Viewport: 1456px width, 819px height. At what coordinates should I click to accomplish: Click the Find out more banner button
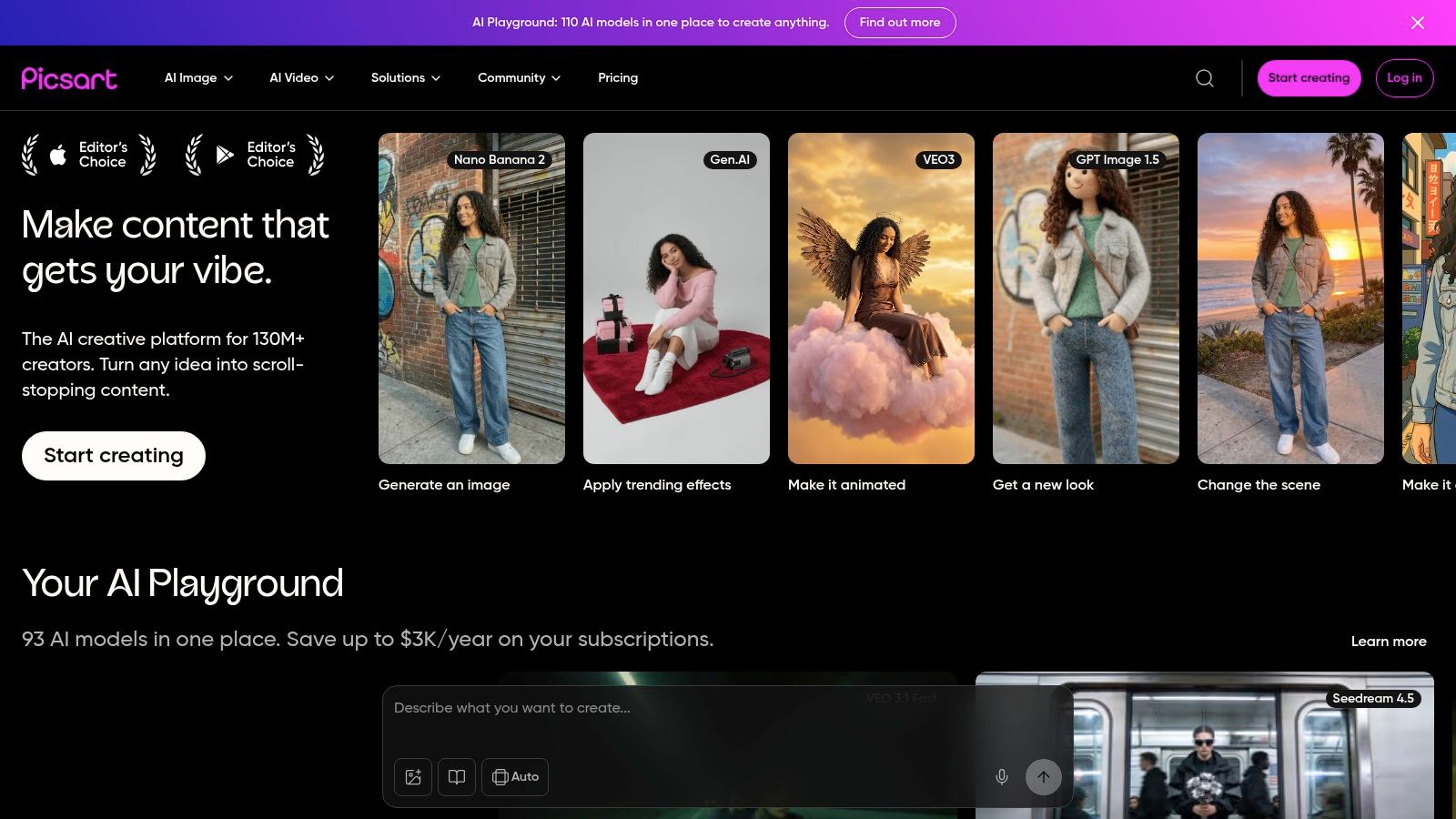coord(900,23)
